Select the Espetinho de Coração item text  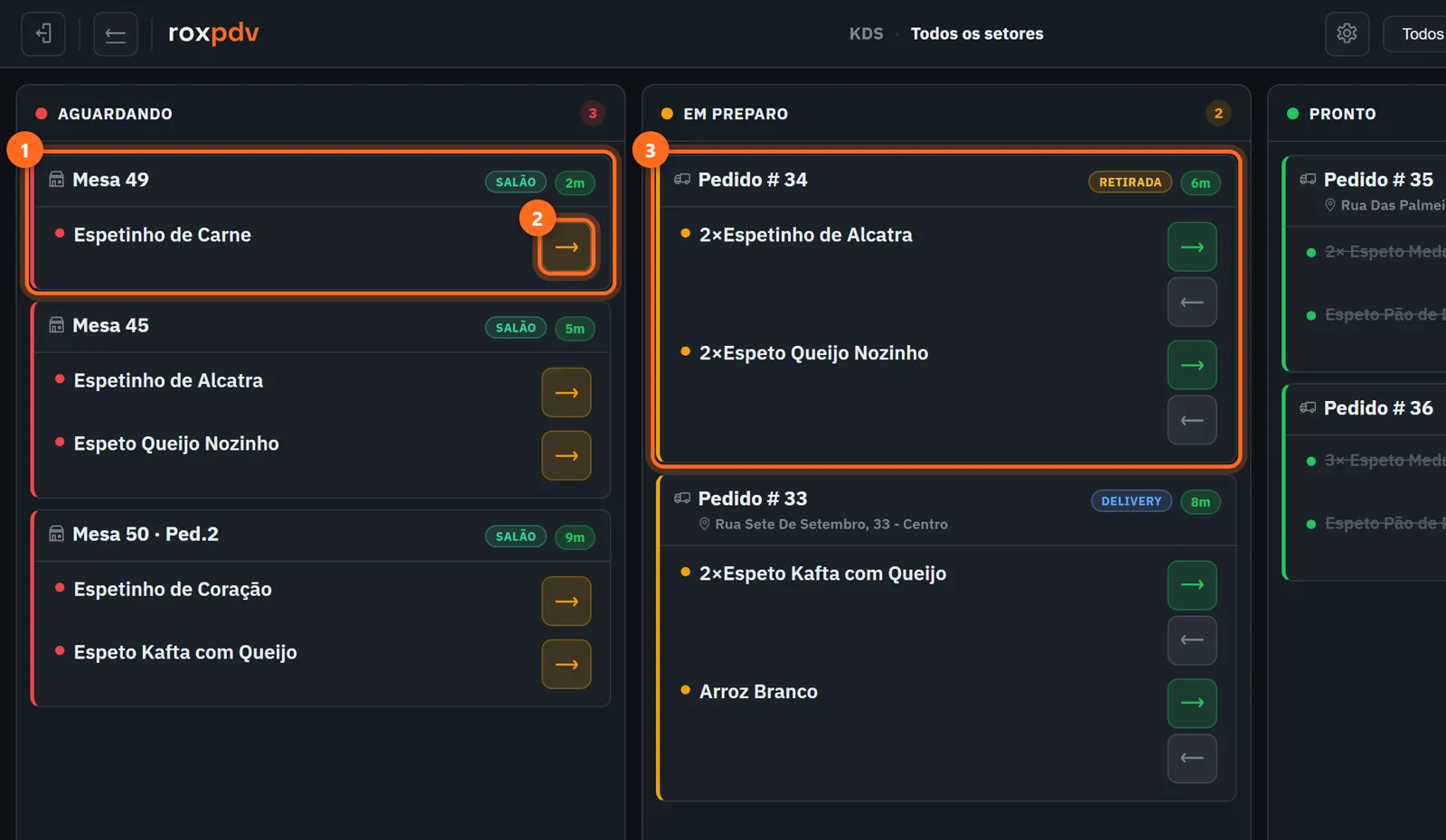[x=173, y=589]
